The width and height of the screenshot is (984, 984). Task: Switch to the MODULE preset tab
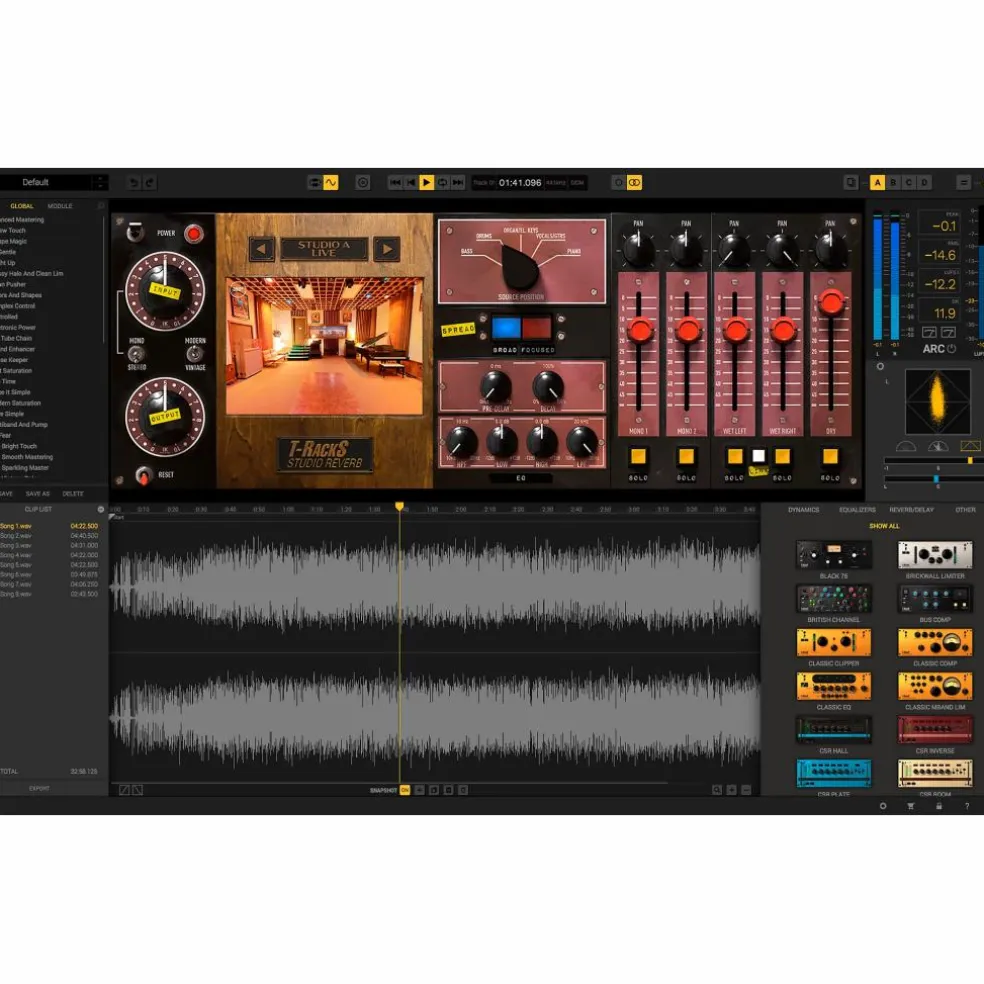coord(60,206)
